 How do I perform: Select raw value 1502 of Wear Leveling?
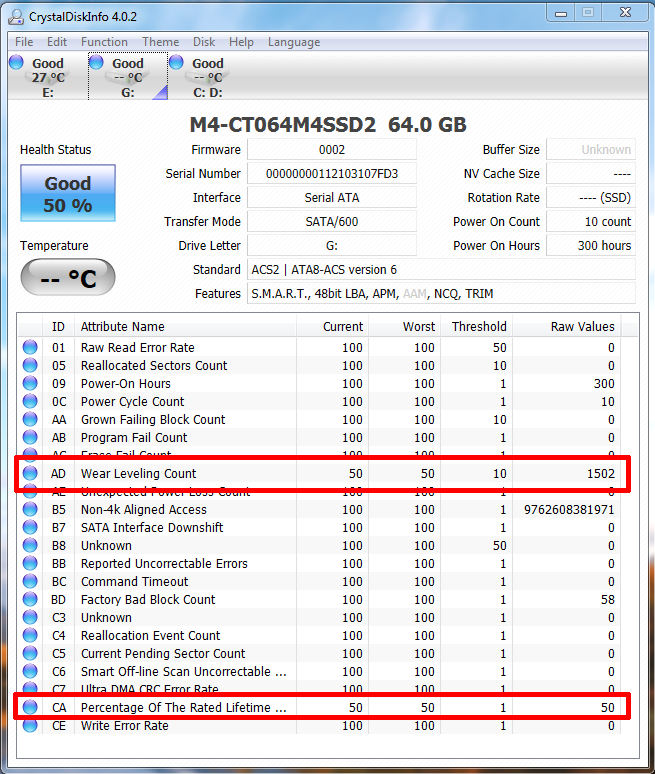tap(601, 473)
